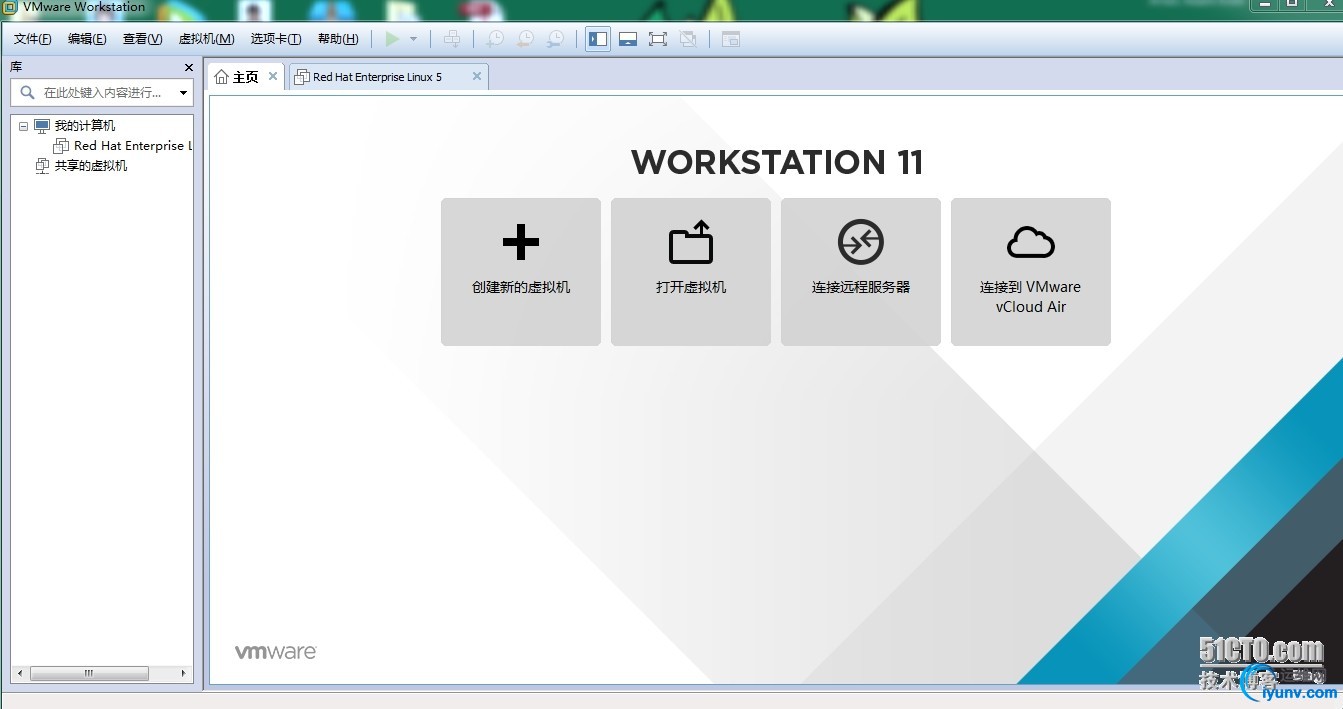Select 共享的虚拟机 in the library tree
The height and width of the screenshot is (709, 1343).
tap(91, 166)
